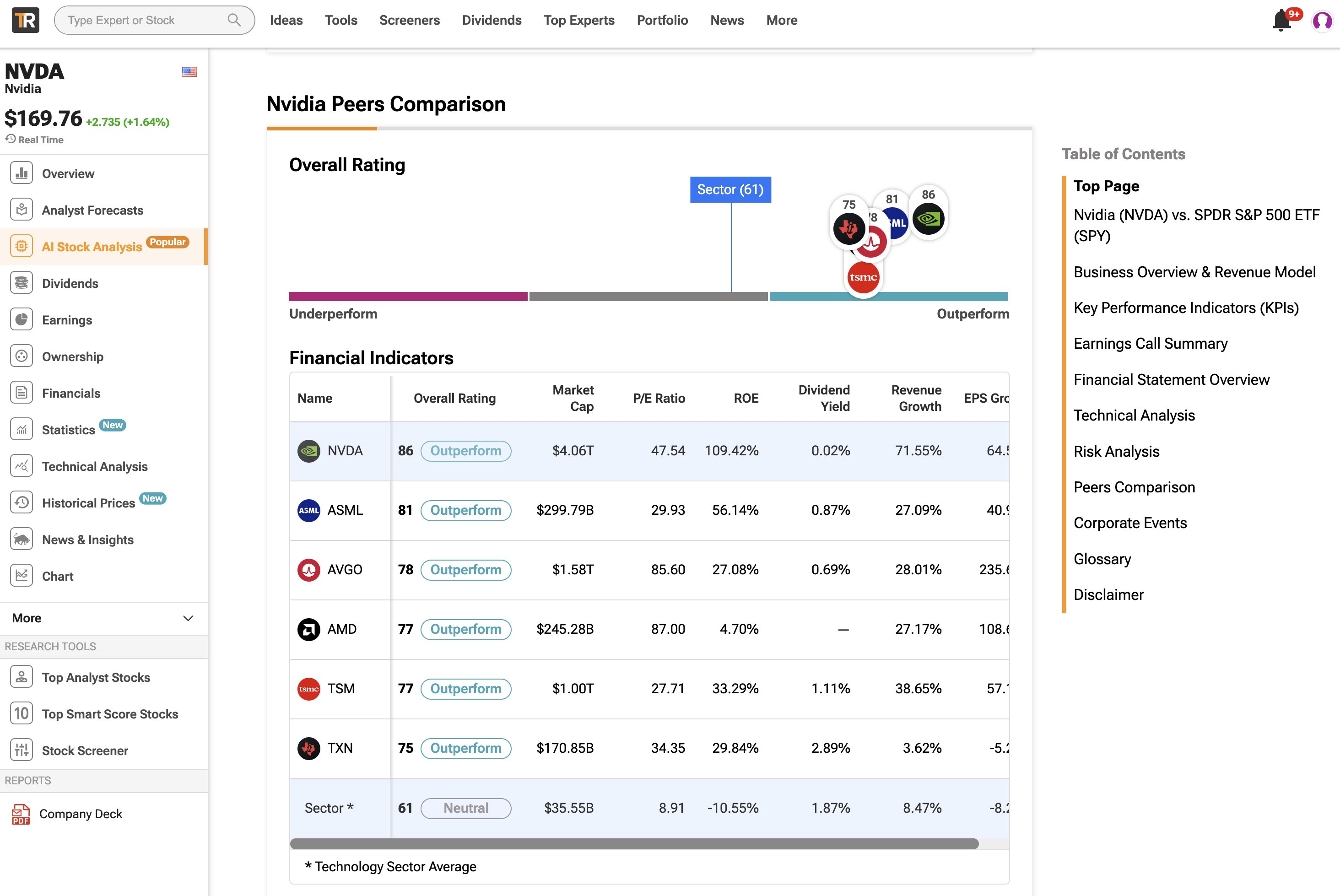Viewport: 1340px width, 896px height.
Task: Open the TipRanks logo icon
Action: click(x=25, y=20)
